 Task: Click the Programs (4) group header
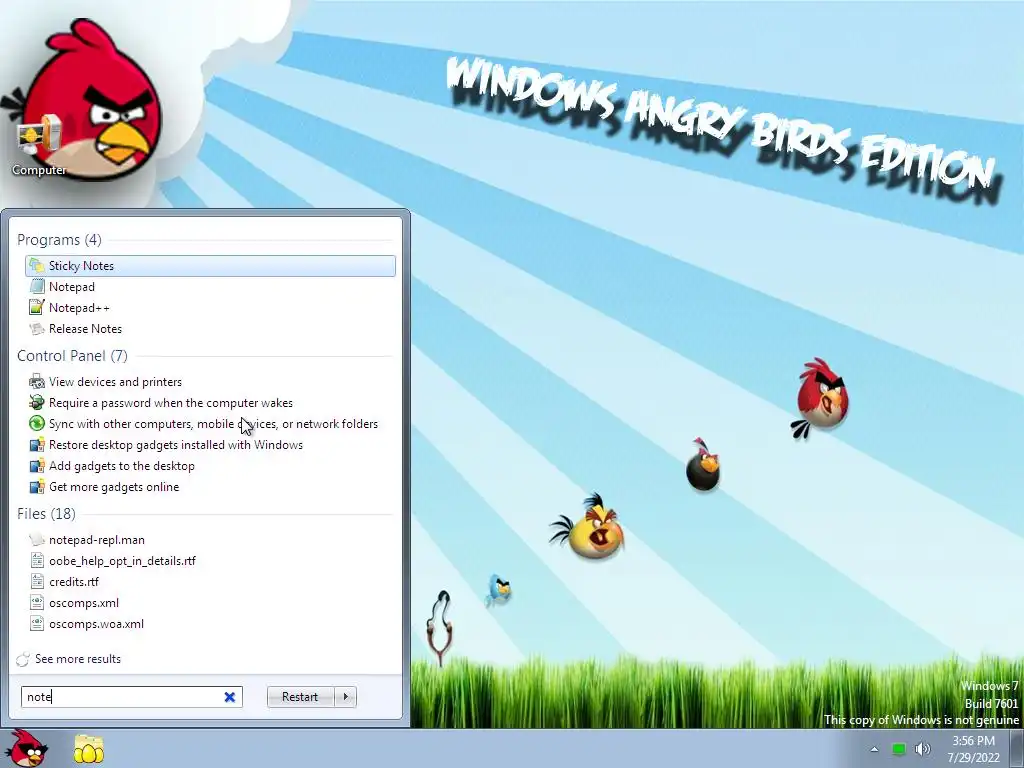pyautogui.click(x=59, y=240)
